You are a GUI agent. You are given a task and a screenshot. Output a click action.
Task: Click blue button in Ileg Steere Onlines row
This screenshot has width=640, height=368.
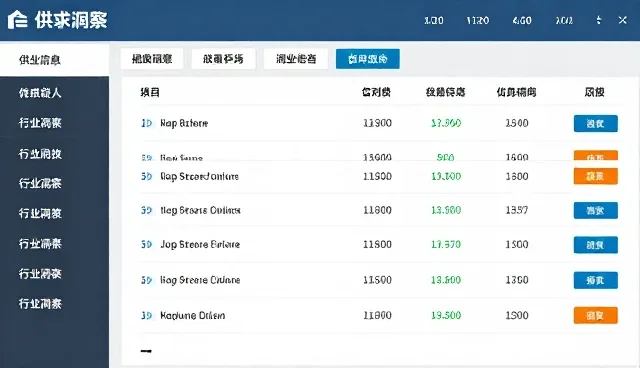click(x=596, y=211)
